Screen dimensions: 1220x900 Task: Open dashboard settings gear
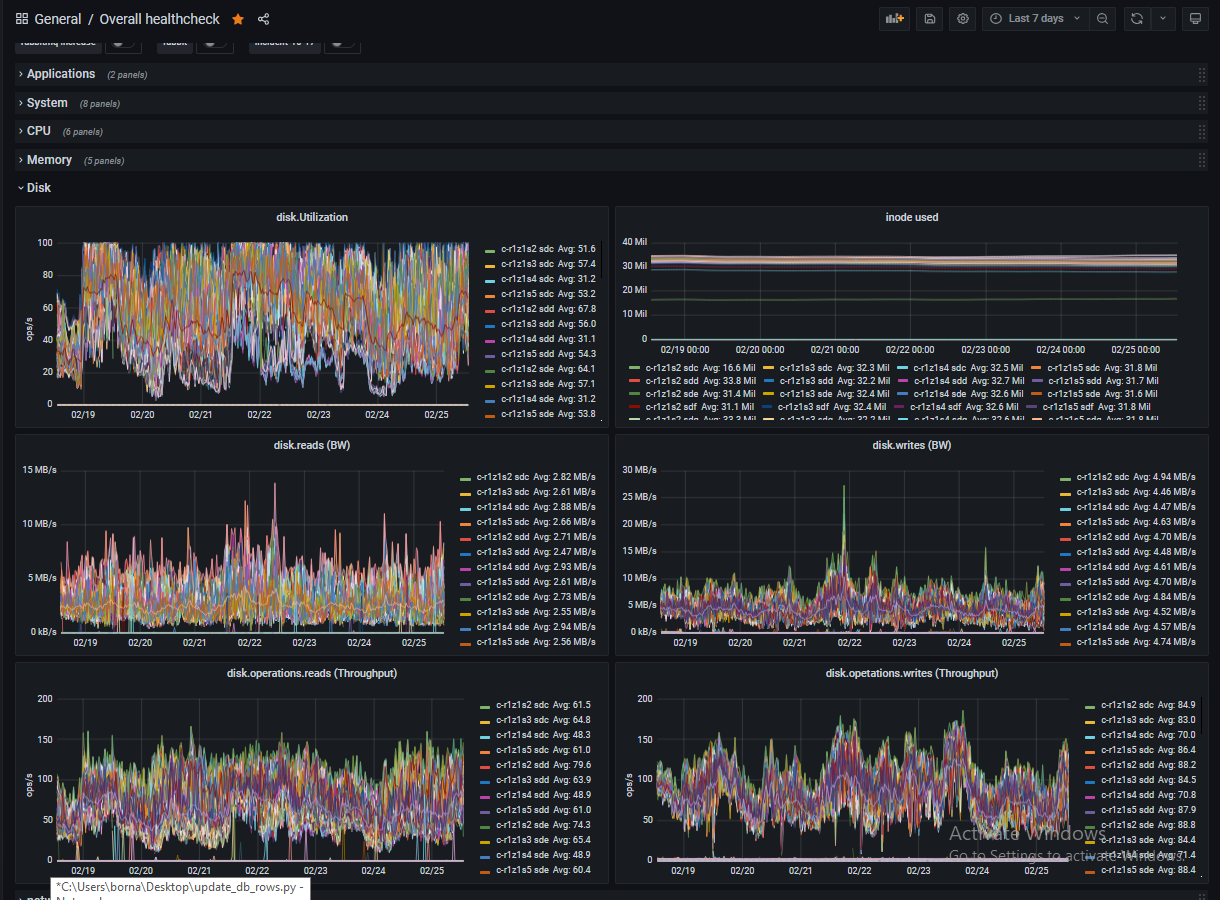[x=963, y=19]
